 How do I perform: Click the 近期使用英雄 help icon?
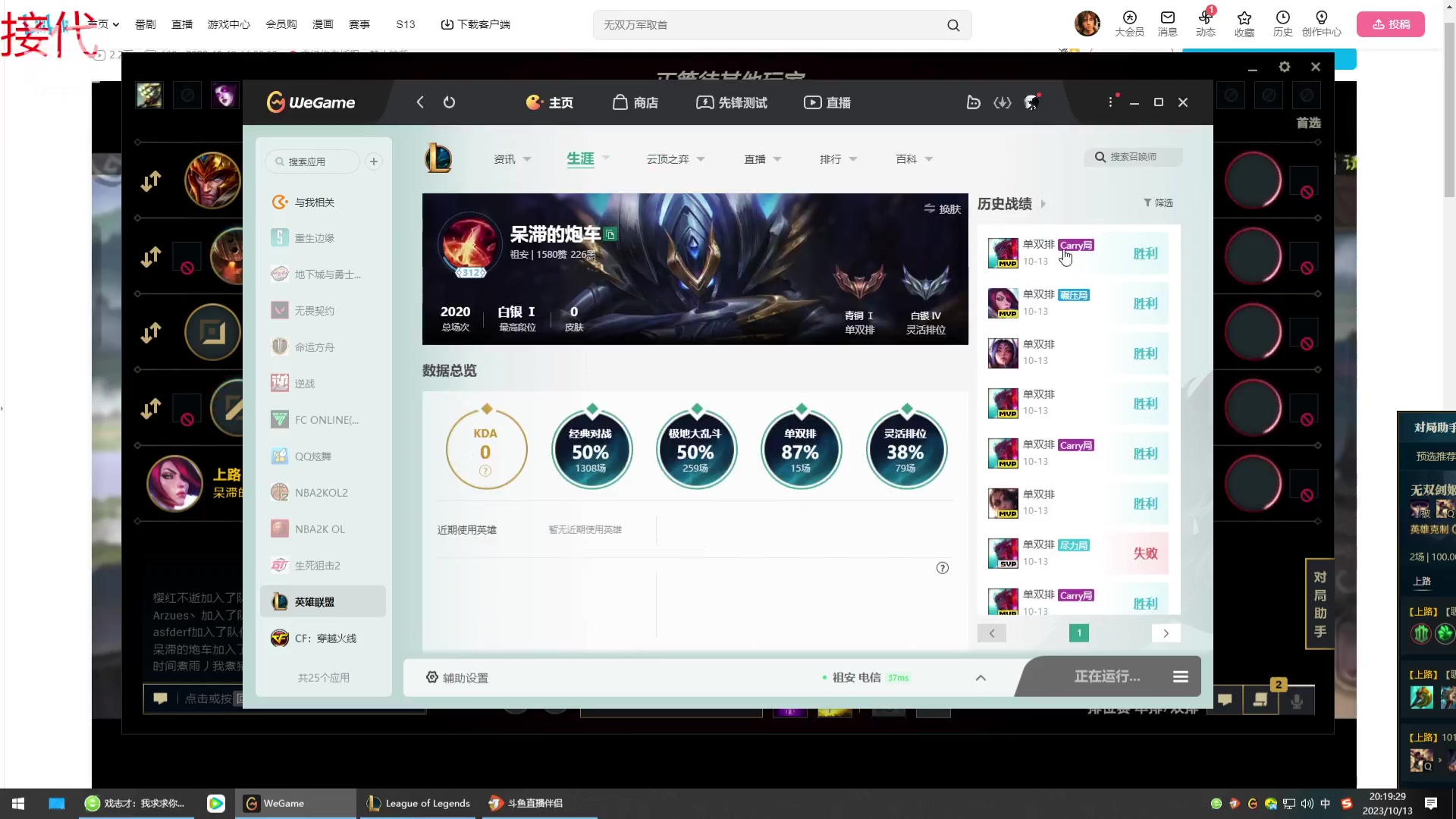pyautogui.click(x=943, y=568)
